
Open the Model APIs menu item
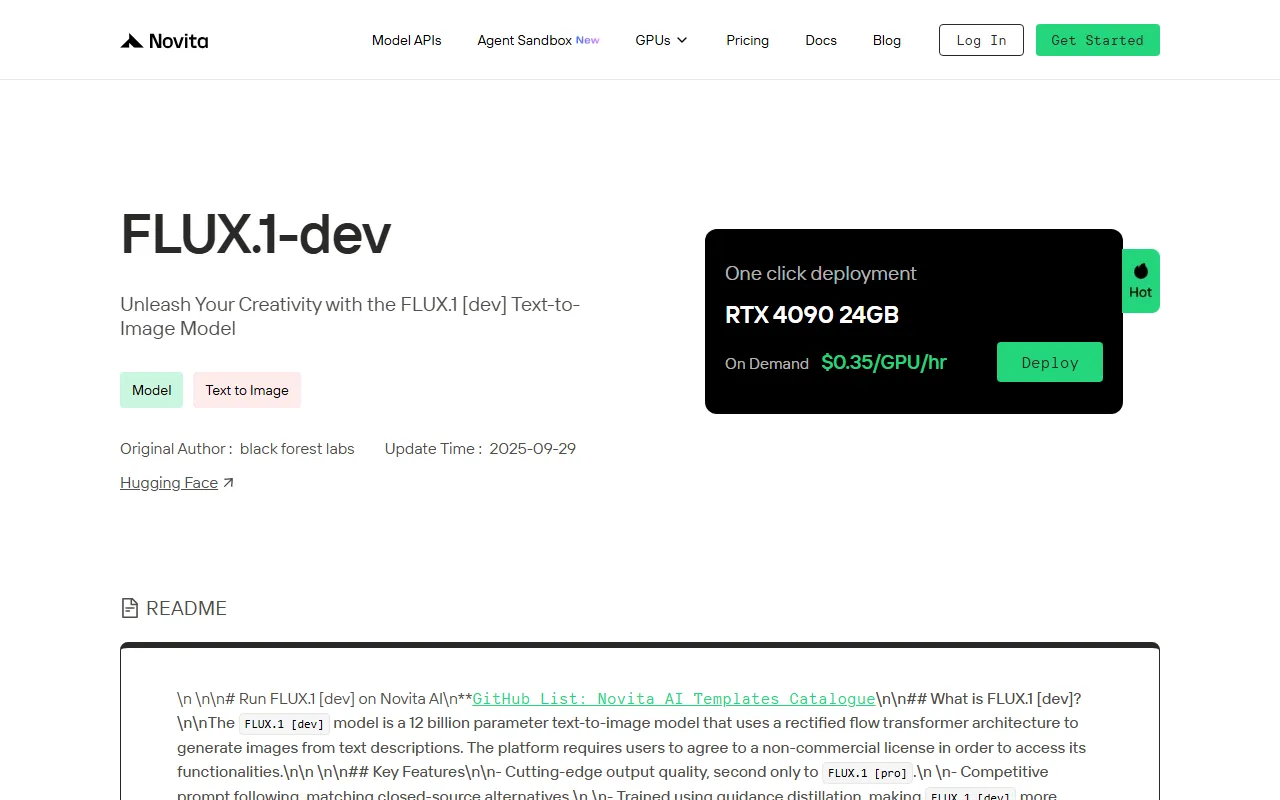tap(406, 40)
